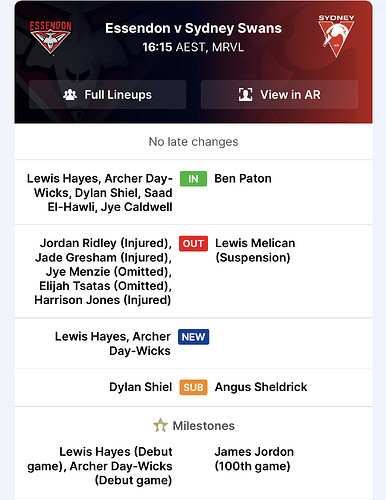The height and width of the screenshot is (500, 386).
Task: Select James Jordon 100th game milestone
Action: [x=254, y=459]
